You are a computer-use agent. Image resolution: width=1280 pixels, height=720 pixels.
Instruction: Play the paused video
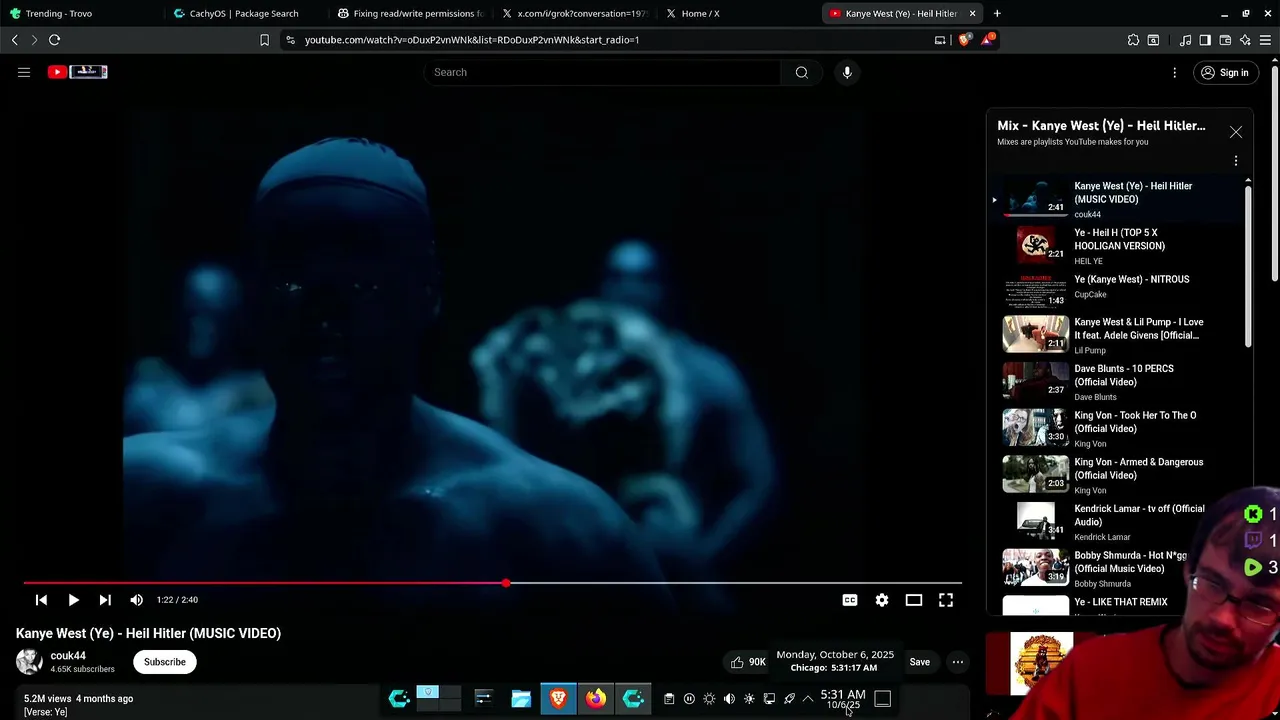point(73,600)
